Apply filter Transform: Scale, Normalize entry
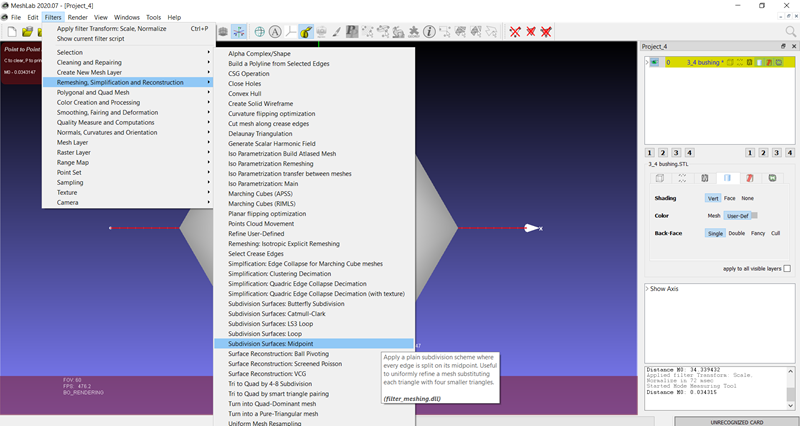 pyautogui.click(x=128, y=29)
